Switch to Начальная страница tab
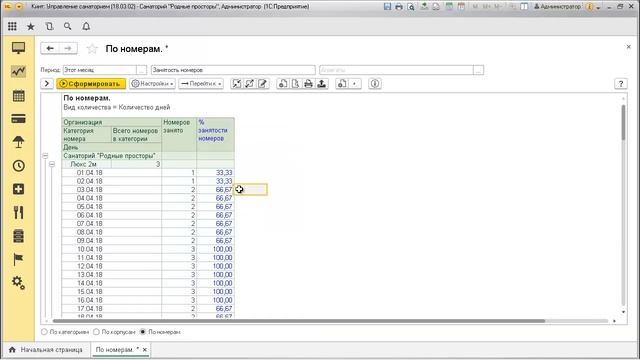This screenshot has height=360, width=640. click(x=47, y=350)
